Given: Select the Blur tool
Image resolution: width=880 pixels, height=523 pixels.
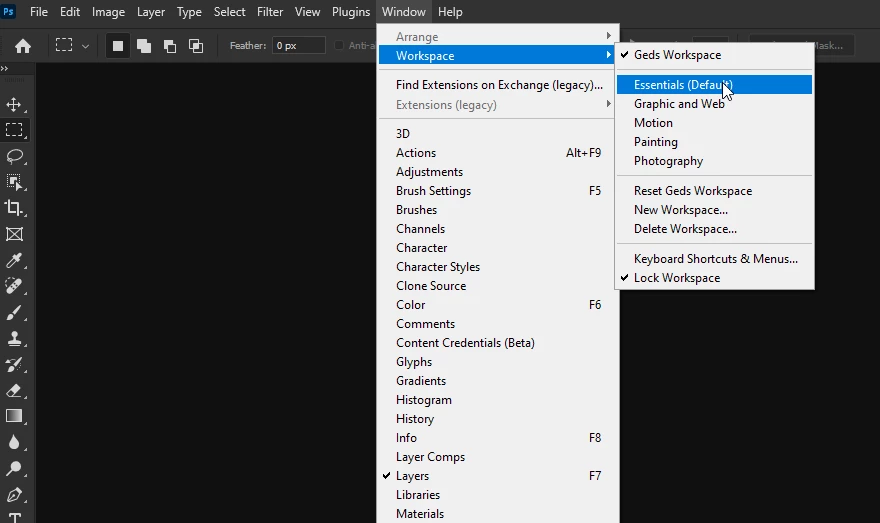Looking at the screenshot, I should pyautogui.click(x=14, y=443).
